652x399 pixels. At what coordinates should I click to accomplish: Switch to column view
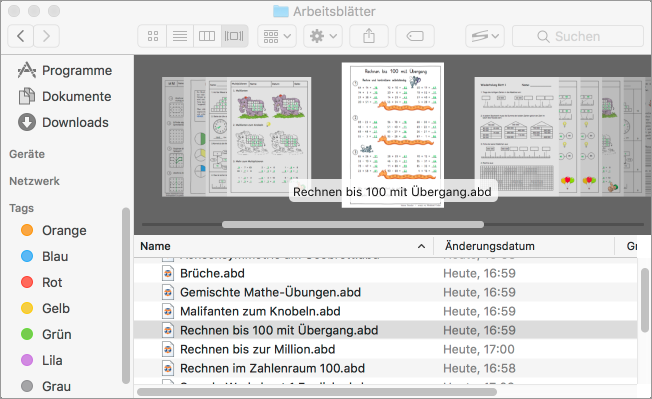point(207,36)
